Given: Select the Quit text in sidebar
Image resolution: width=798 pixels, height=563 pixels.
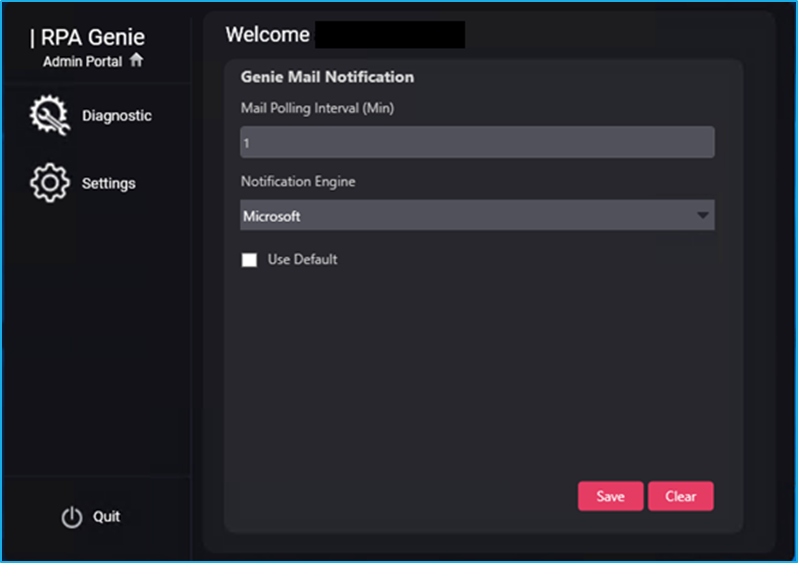Looking at the screenshot, I should [106, 516].
